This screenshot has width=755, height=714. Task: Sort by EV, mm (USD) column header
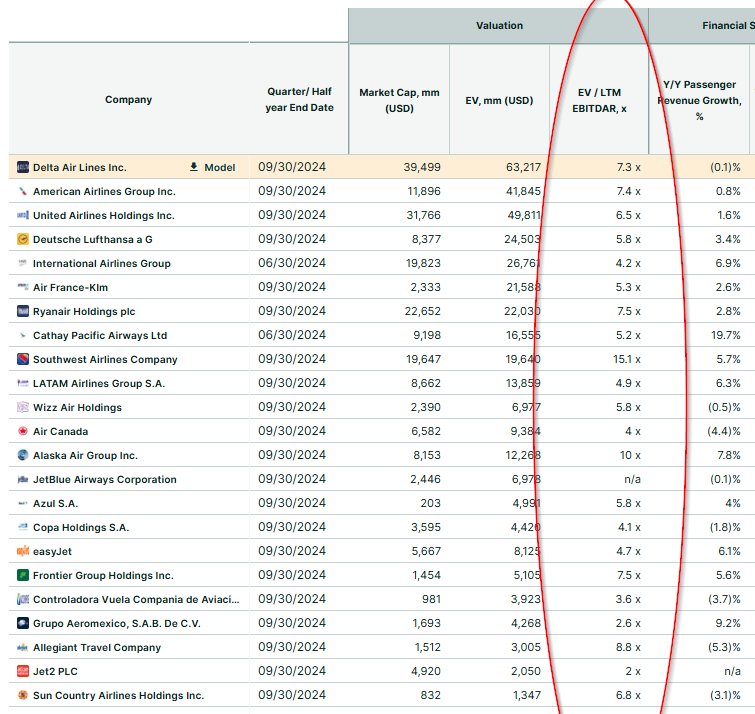[x=499, y=101]
